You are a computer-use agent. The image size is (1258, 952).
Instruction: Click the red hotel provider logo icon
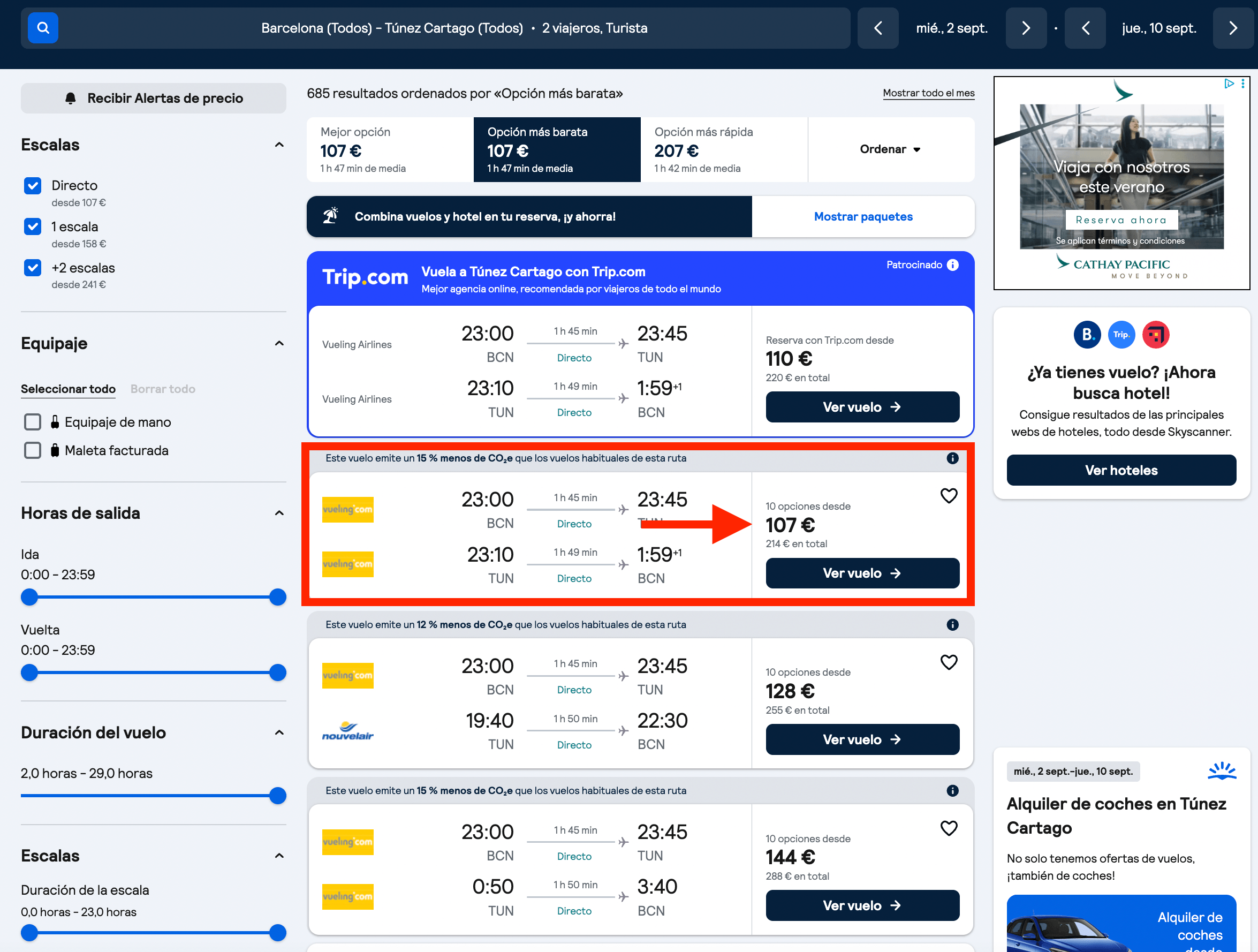[x=1156, y=335]
